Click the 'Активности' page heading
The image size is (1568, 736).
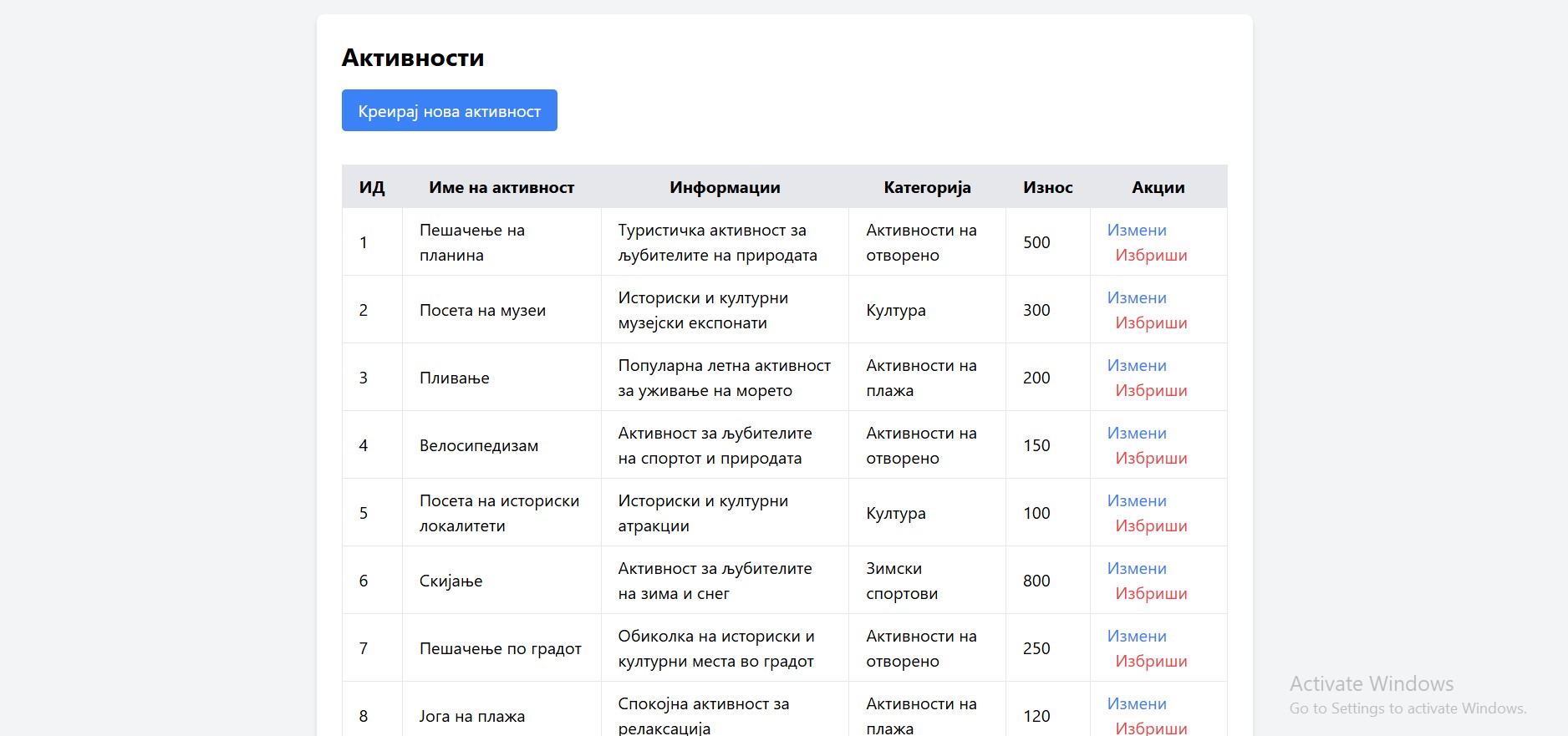413,58
